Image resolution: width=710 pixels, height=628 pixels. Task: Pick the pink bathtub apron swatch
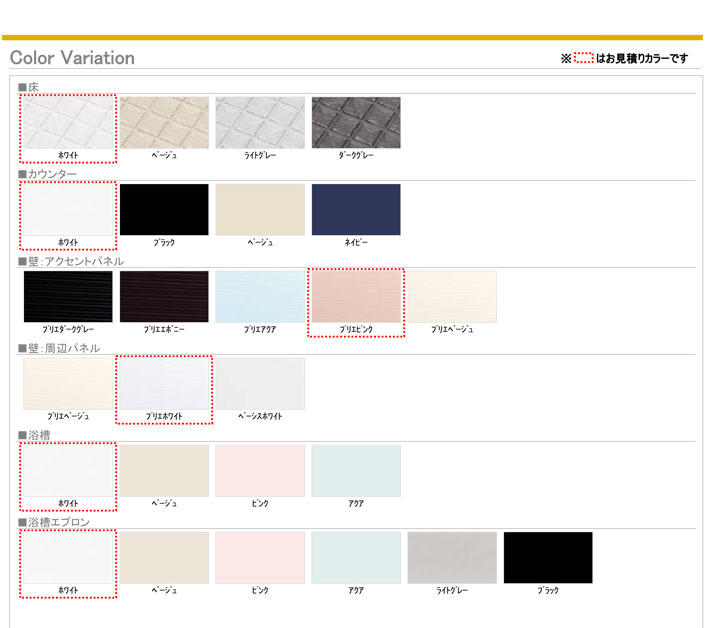click(x=260, y=557)
